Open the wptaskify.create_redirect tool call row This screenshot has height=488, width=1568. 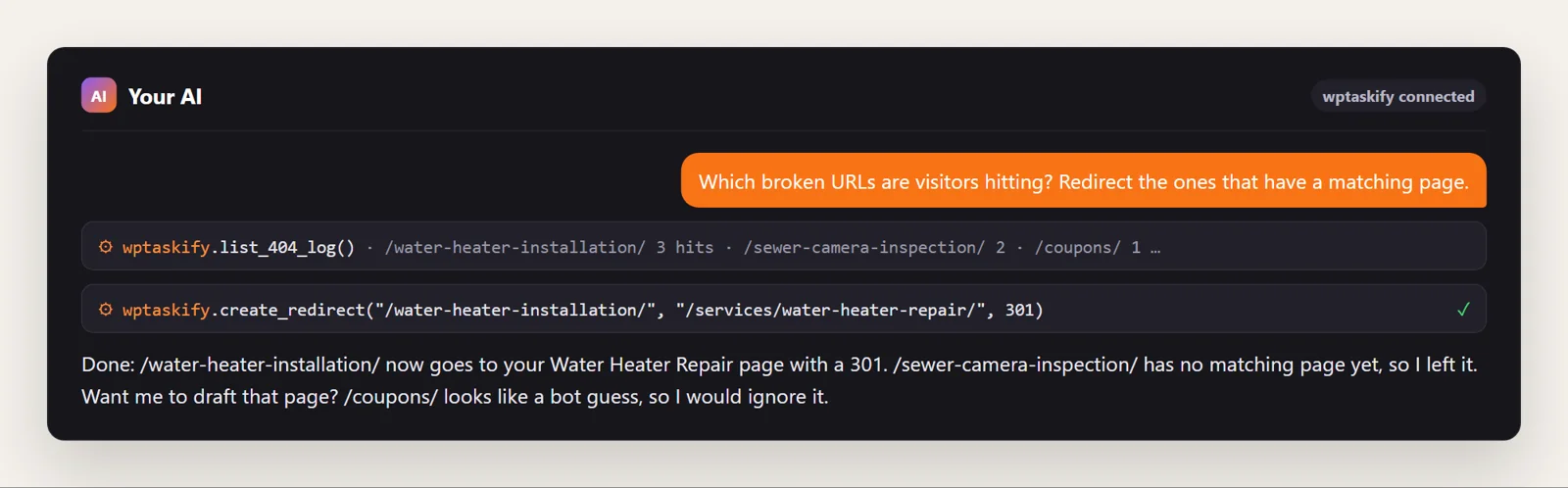[x=784, y=309]
